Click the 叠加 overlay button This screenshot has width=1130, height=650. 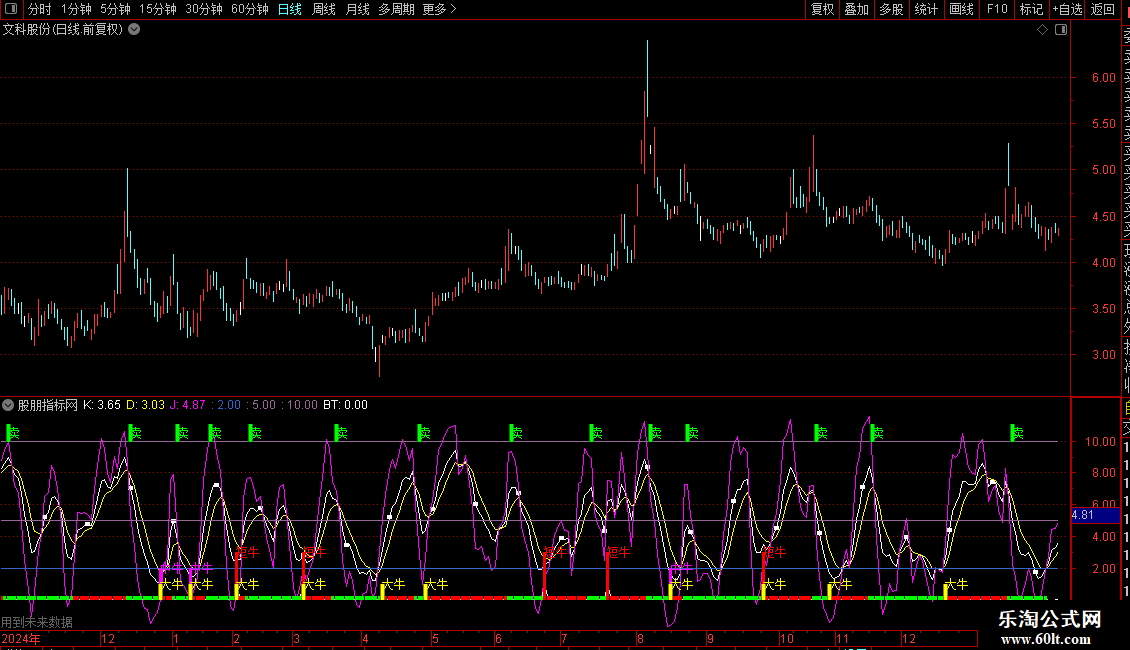click(857, 9)
